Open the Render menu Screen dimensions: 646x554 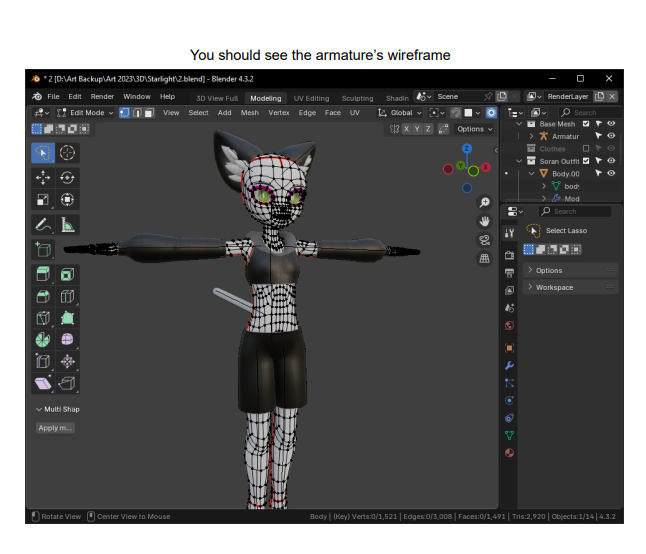[x=102, y=97]
